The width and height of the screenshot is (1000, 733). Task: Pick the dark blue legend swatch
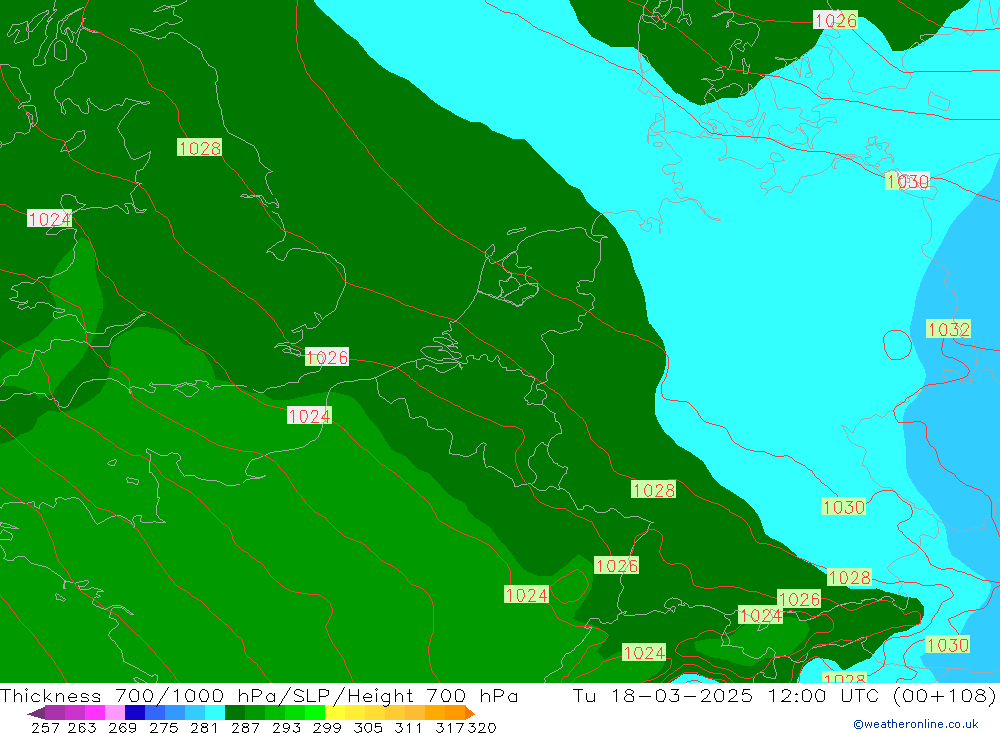pyautogui.click(x=135, y=713)
